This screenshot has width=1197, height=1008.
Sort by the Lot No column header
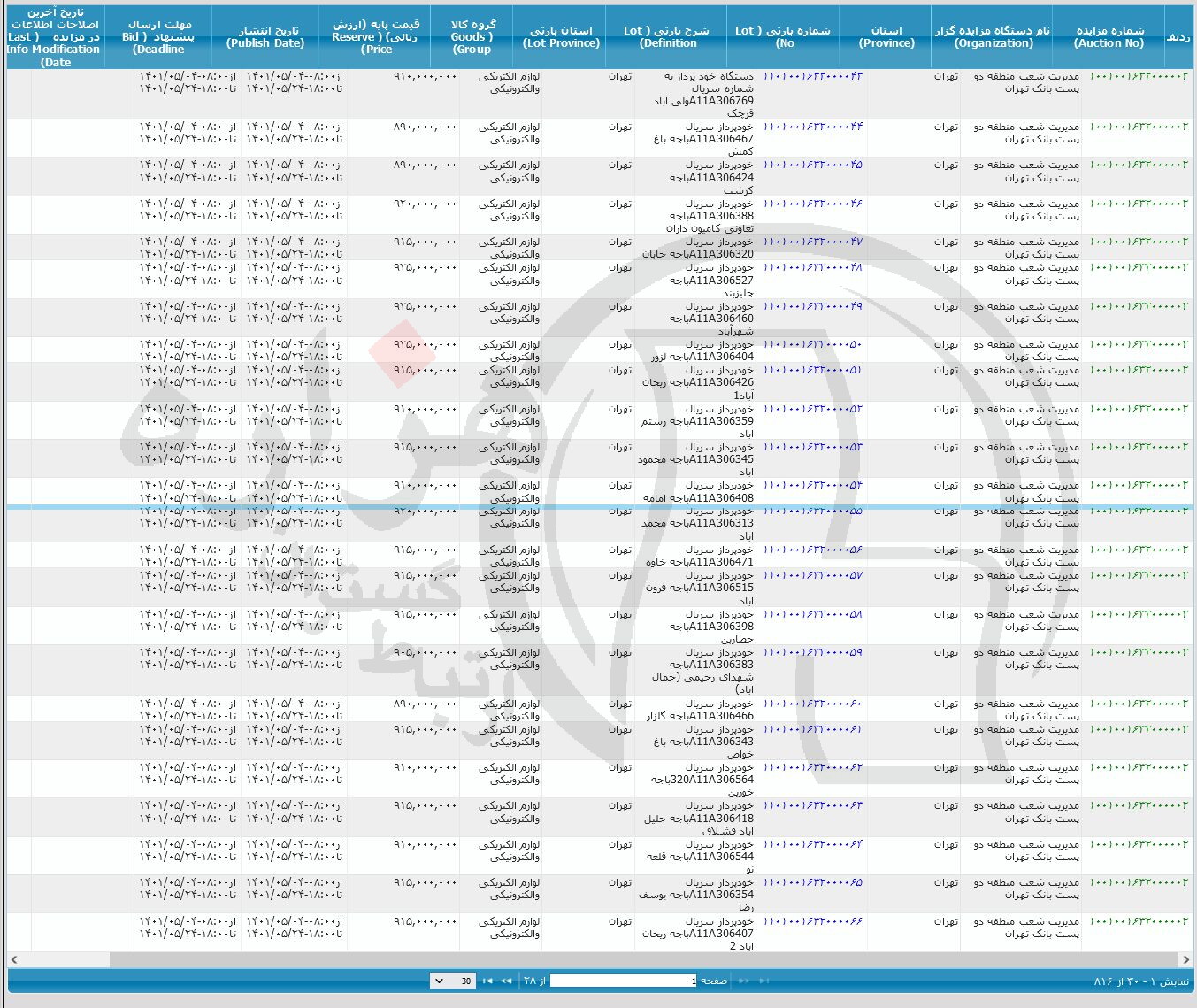pyautogui.click(x=785, y=37)
